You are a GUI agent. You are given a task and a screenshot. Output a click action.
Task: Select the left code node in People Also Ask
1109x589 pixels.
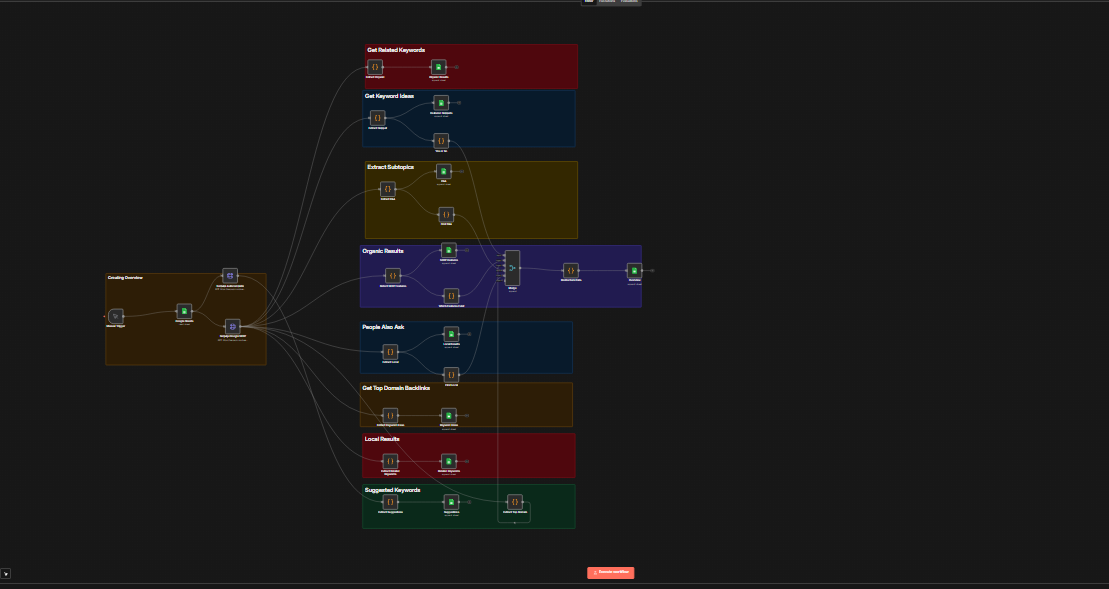390,351
